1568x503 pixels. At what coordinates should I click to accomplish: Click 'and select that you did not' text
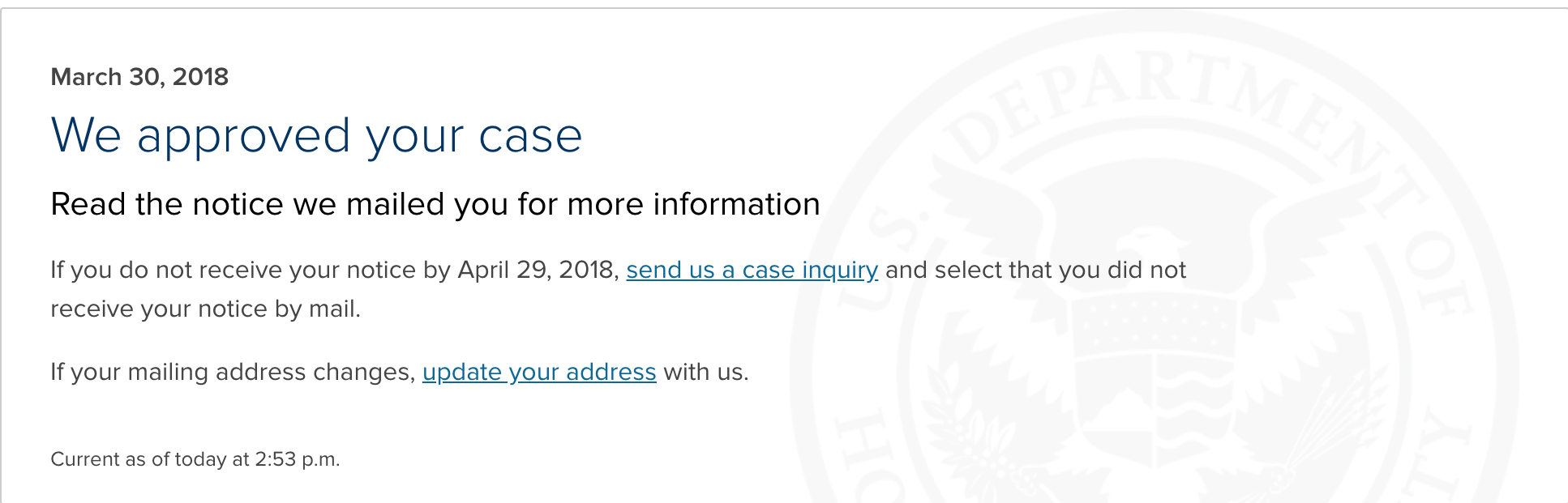1035,270
